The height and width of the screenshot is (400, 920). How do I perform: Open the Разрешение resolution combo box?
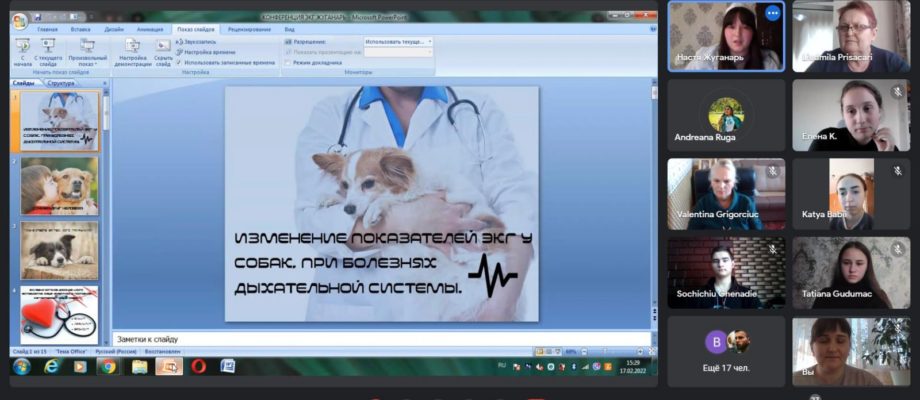[x=398, y=42]
